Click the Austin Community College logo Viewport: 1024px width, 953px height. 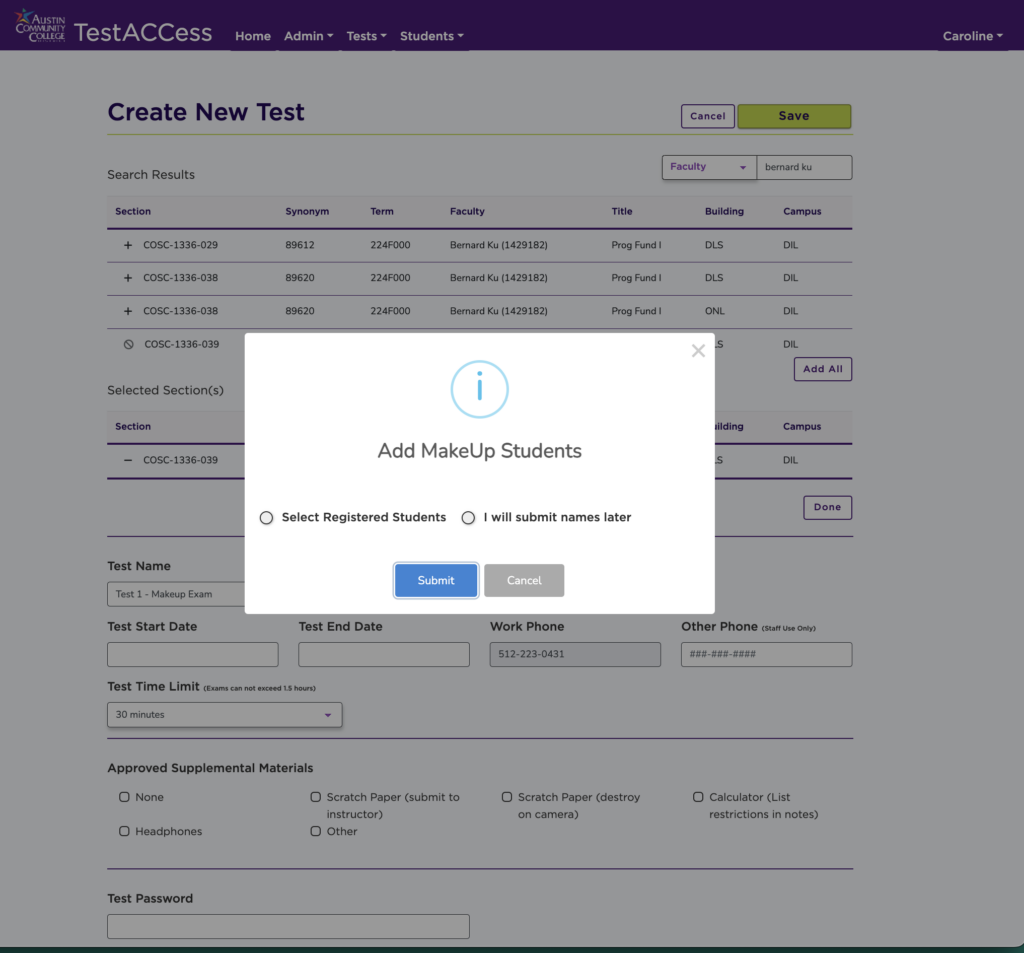tap(40, 27)
